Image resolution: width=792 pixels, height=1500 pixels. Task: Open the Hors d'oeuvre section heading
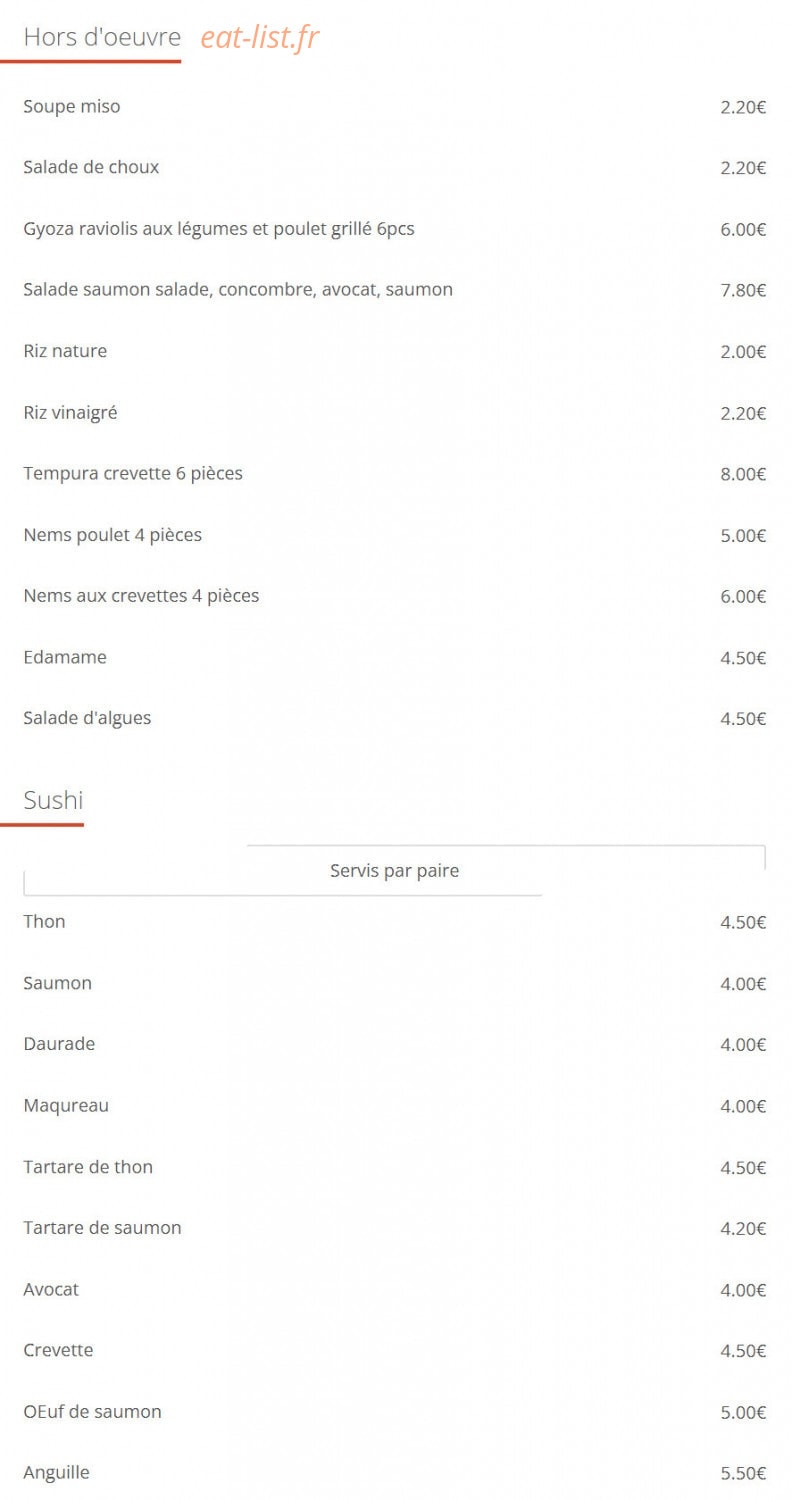(102, 38)
